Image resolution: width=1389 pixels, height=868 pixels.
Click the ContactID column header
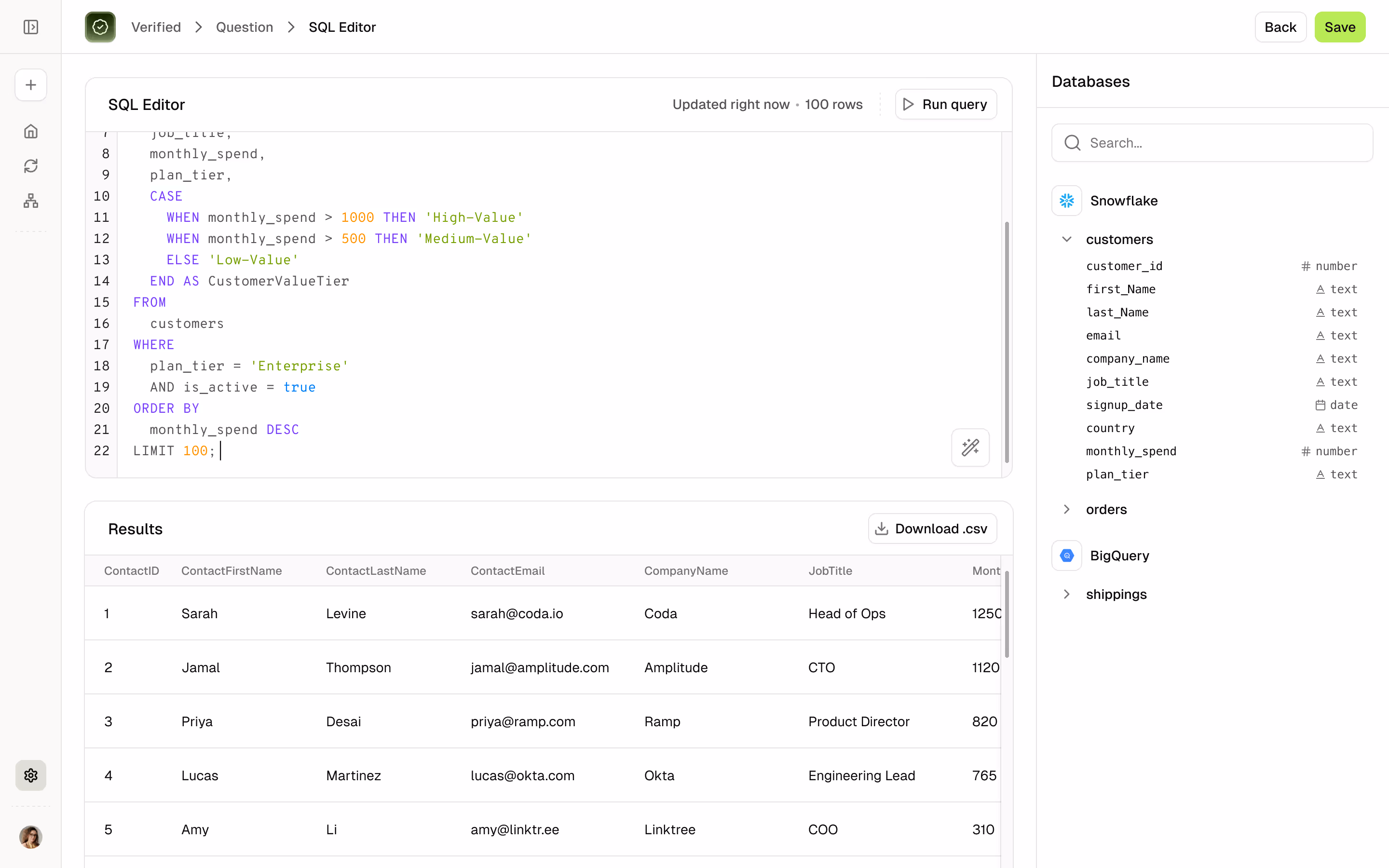132,570
